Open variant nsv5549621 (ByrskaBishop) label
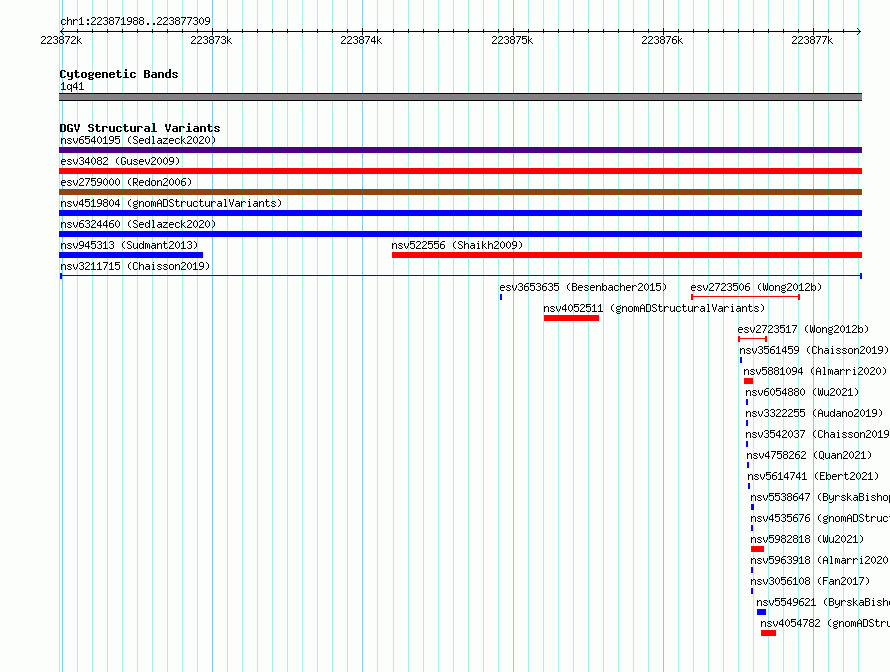 tap(823, 602)
